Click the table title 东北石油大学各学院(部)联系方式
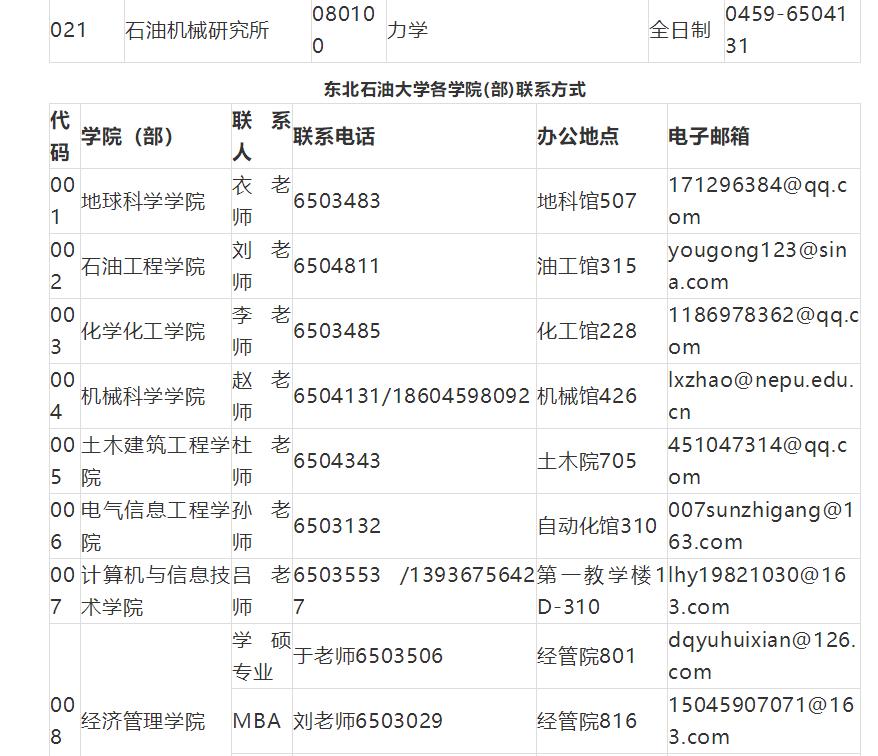 pos(454,90)
